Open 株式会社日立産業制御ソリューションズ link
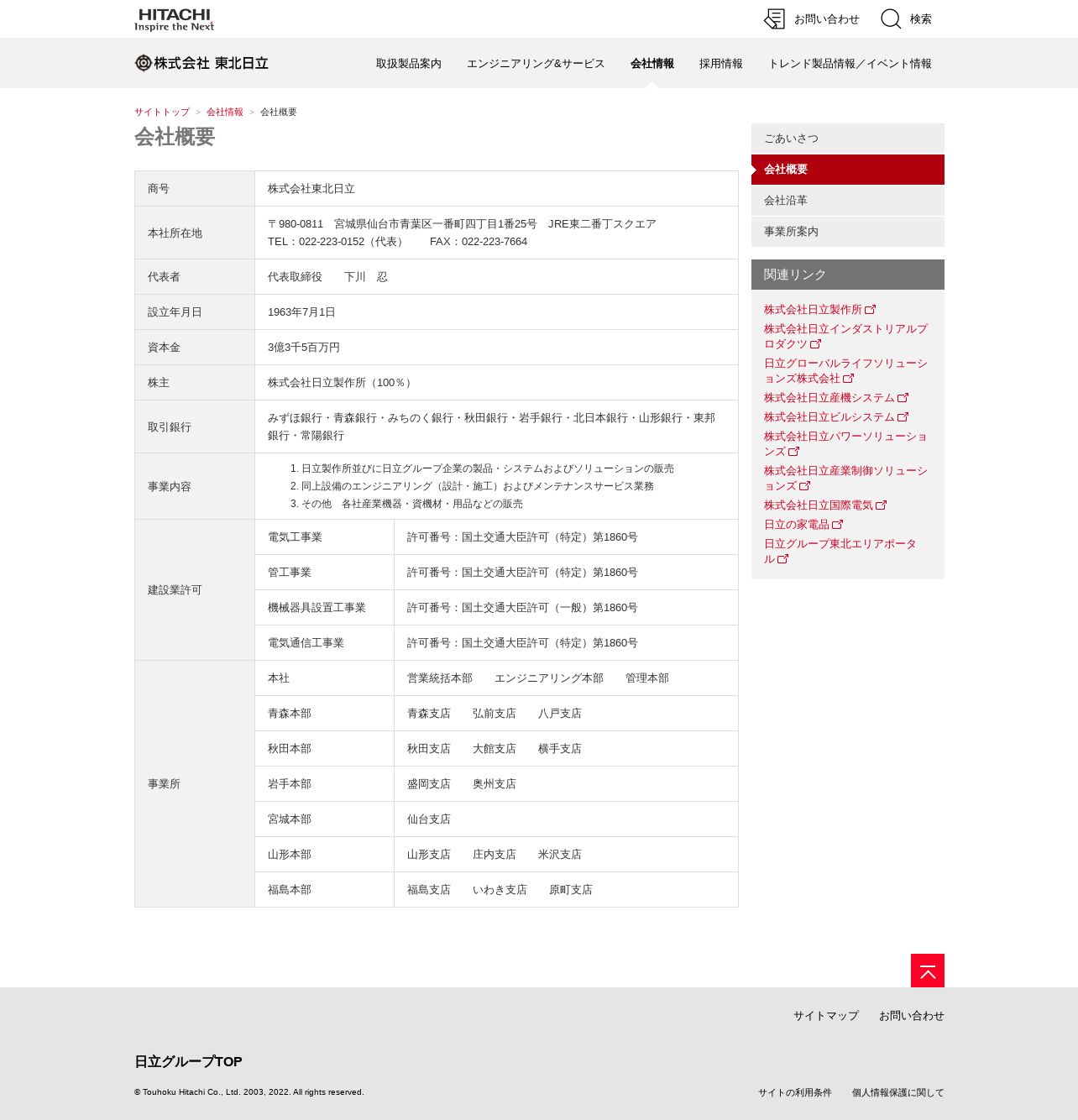This screenshot has height=1120, width=1078. [845, 479]
